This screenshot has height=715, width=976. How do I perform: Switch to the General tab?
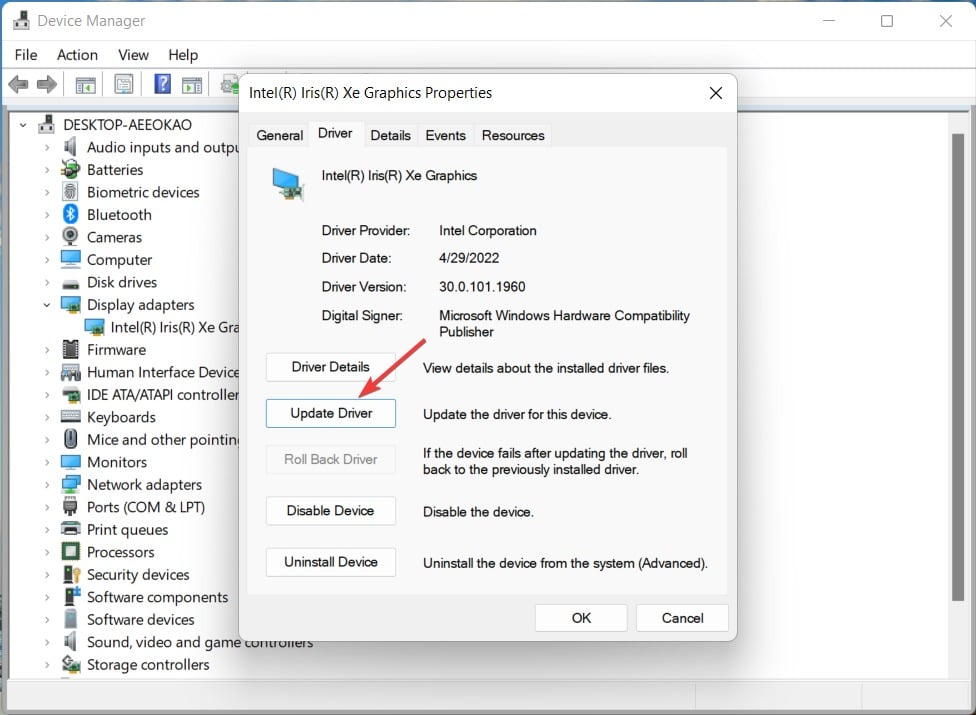click(279, 135)
